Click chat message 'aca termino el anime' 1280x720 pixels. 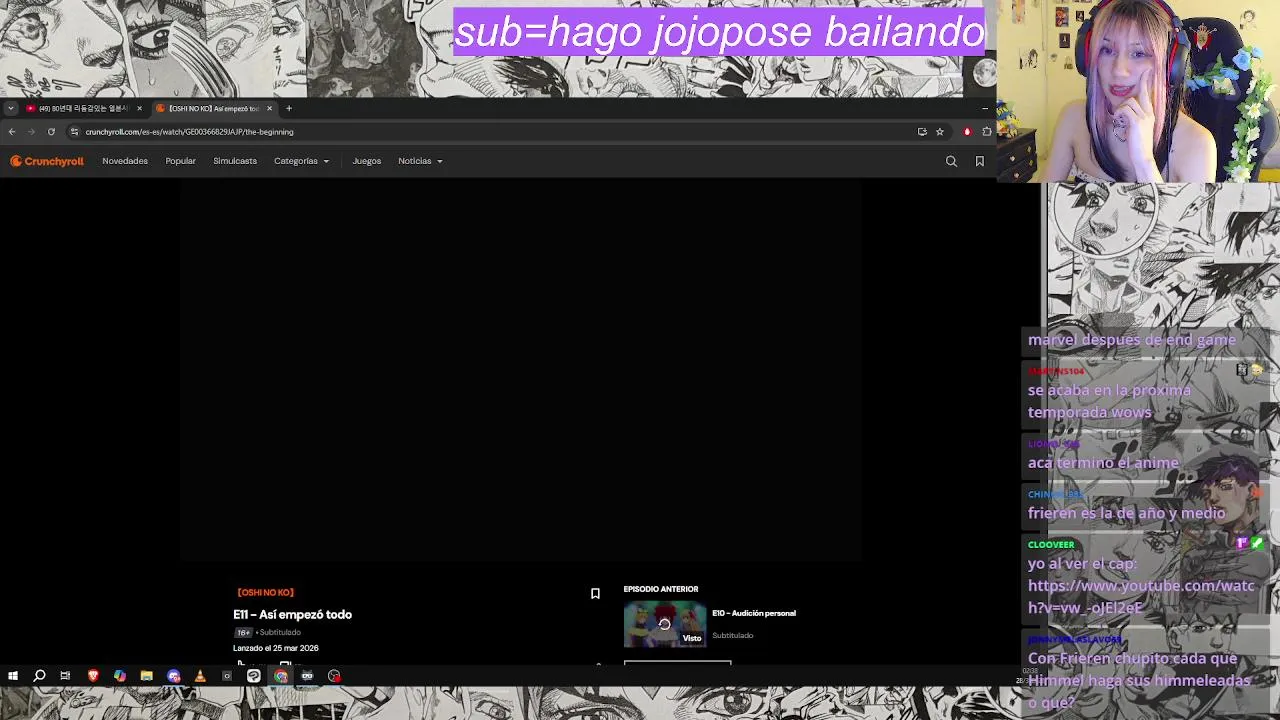click(x=1103, y=463)
